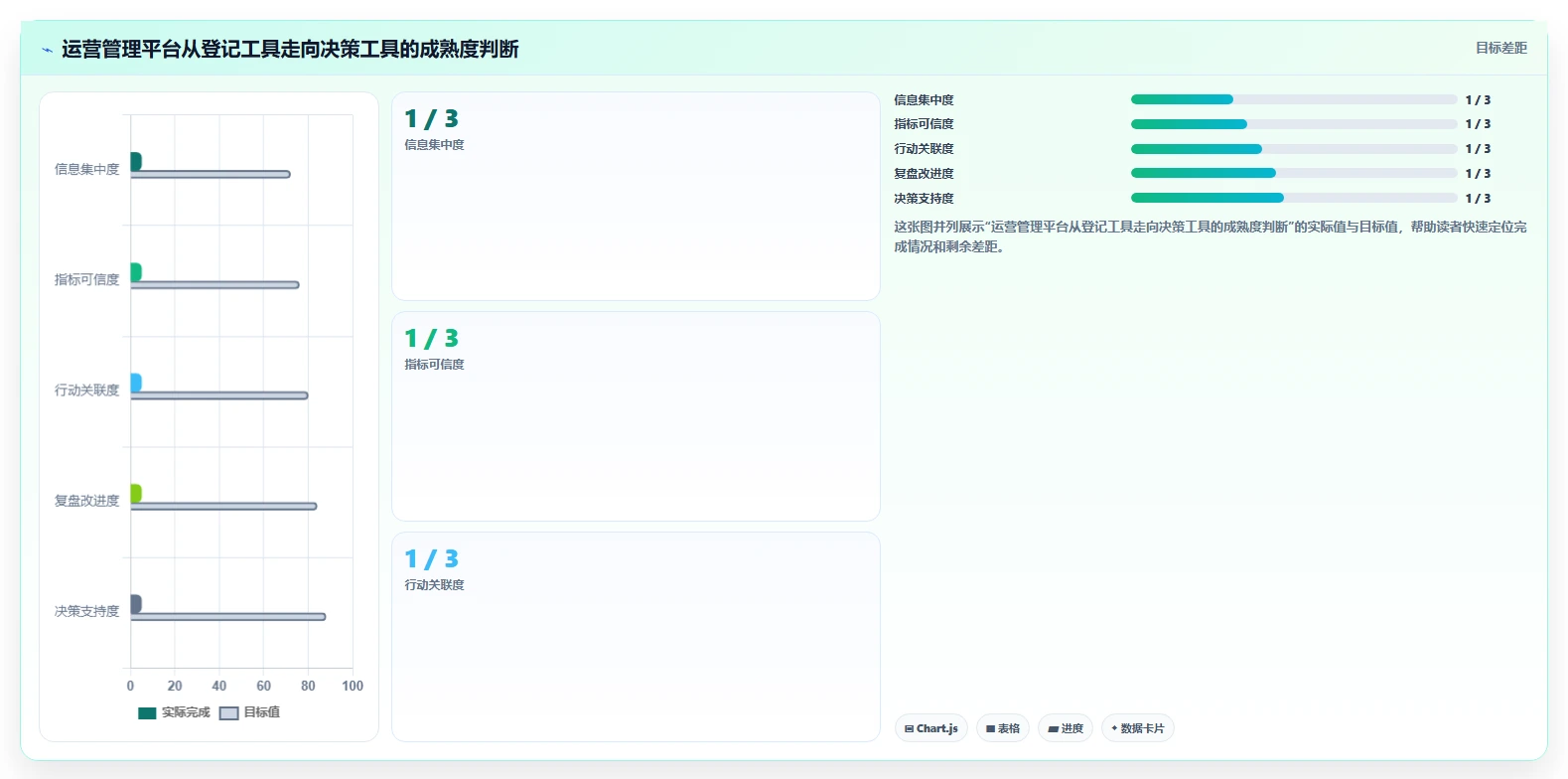The height and width of the screenshot is (779, 1568).
Task: Click the 复盘改进度 target bar in chart
Action: 223,506
